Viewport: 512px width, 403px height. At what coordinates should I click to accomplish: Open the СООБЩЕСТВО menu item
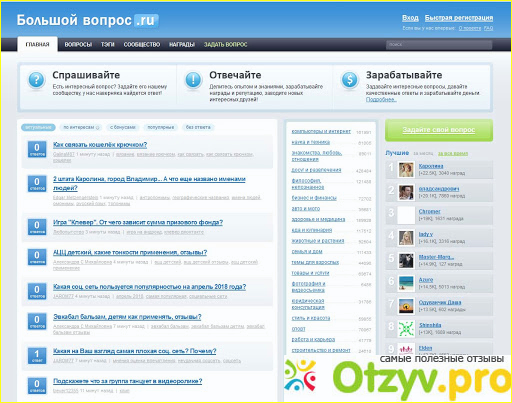click(142, 44)
